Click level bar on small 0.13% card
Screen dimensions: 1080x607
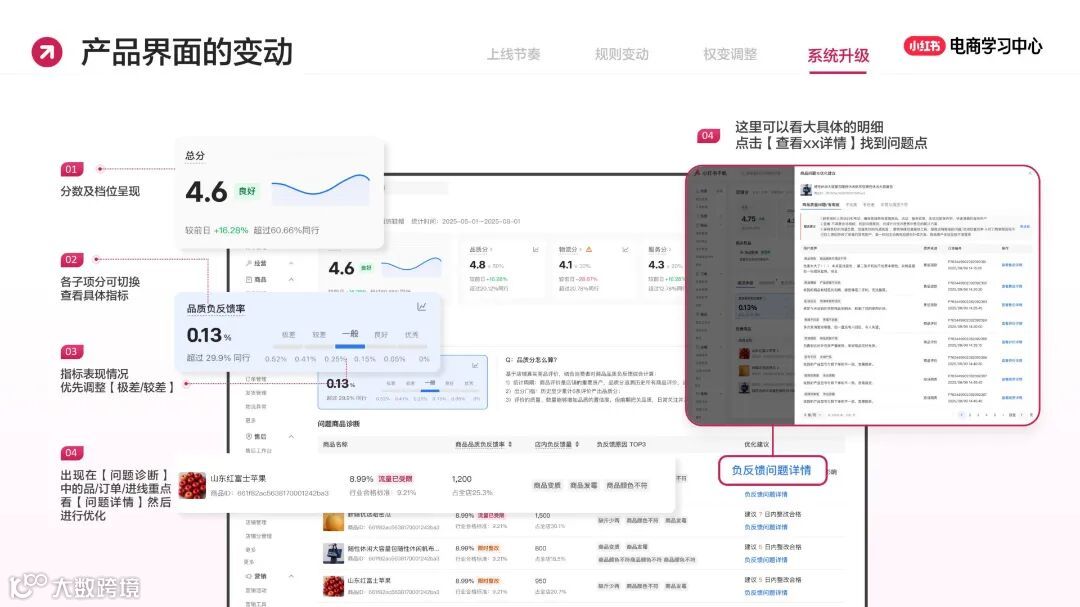pyautogui.click(x=430, y=391)
